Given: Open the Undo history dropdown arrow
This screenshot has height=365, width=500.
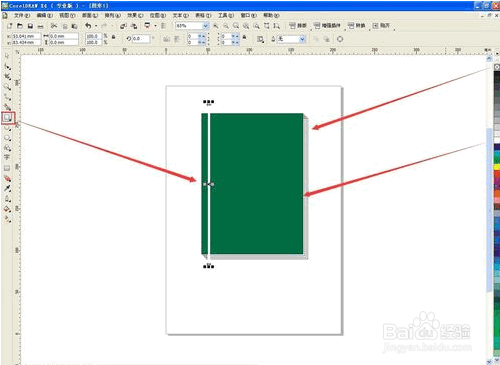Looking at the screenshot, I should point(96,26).
